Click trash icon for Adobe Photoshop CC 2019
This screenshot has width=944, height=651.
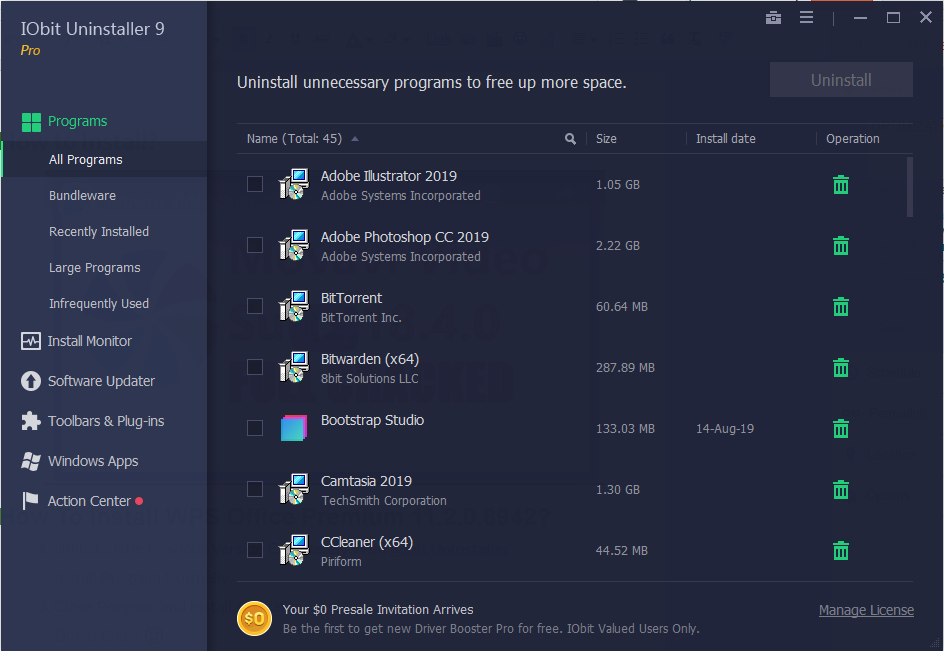(840, 246)
